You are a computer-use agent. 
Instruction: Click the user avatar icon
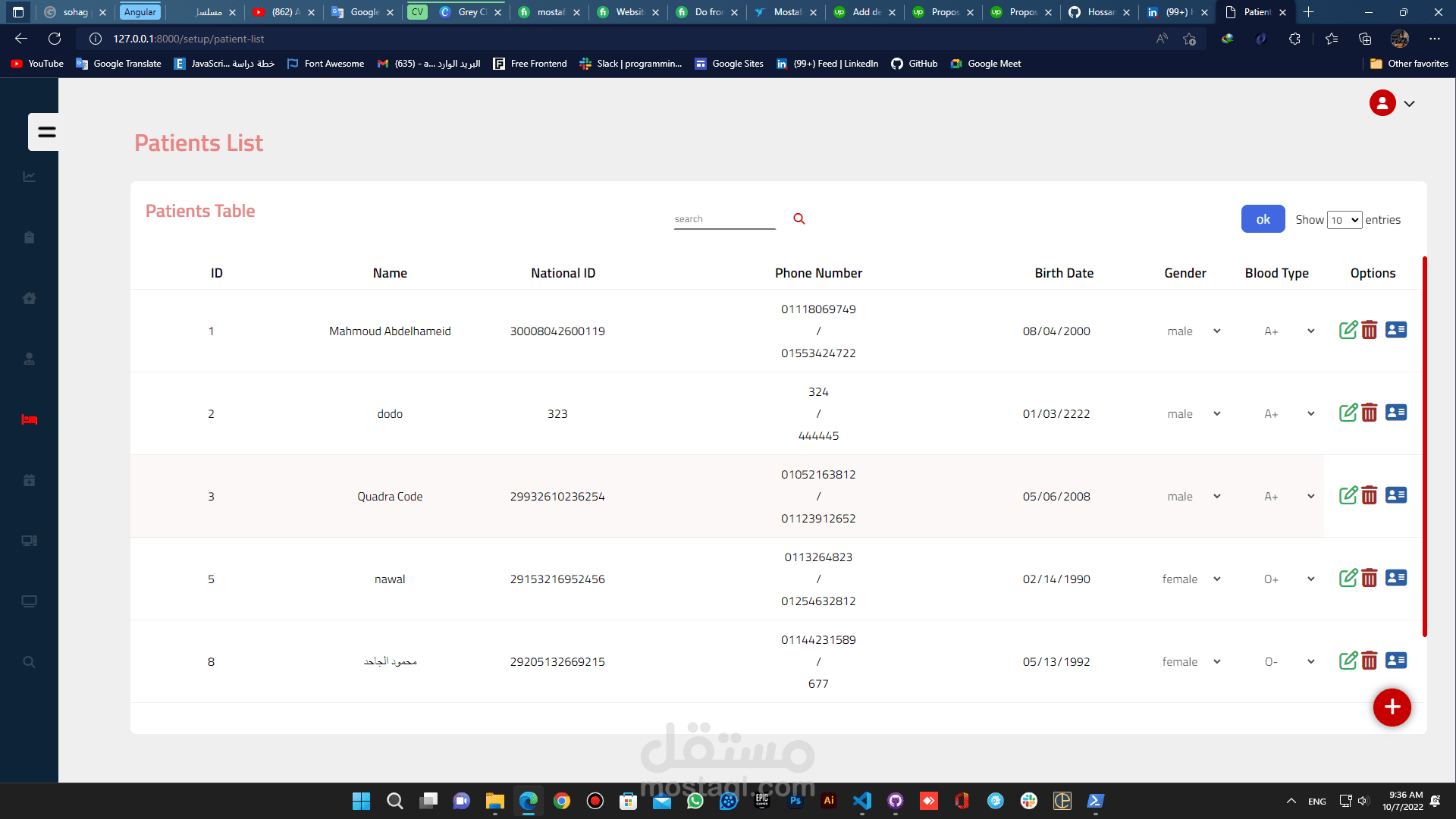pyautogui.click(x=1382, y=103)
